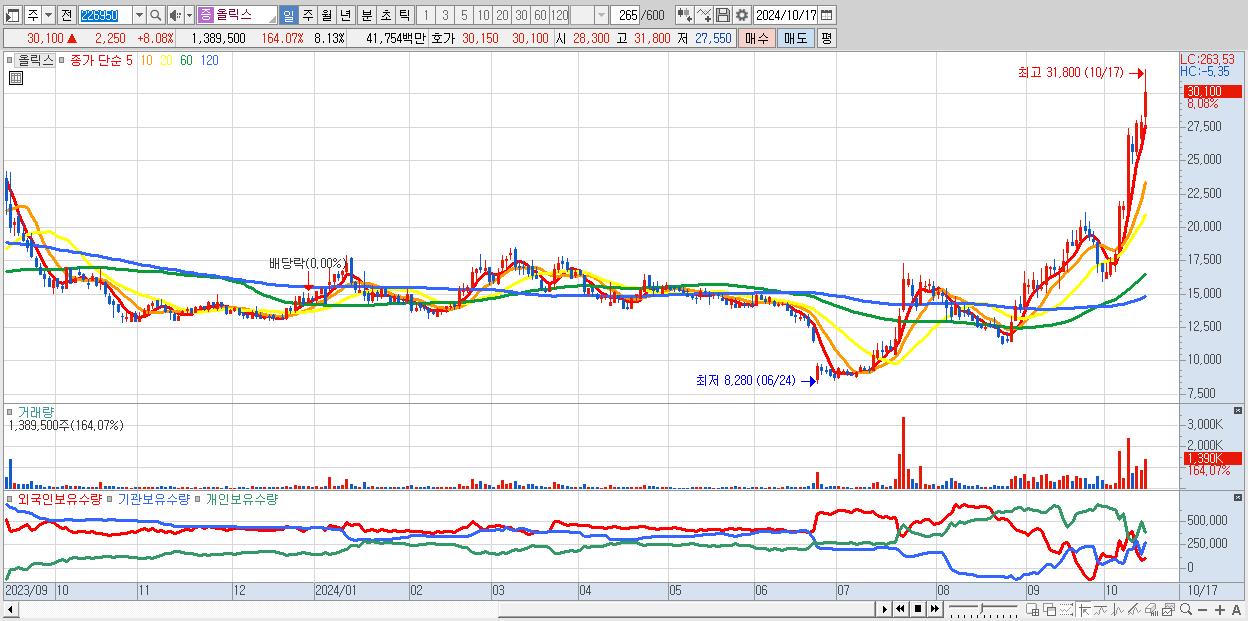Image resolution: width=1248 pixels, height=621 pixels.
Task: Click the dotted selection chart icon
Action: 1066,610
